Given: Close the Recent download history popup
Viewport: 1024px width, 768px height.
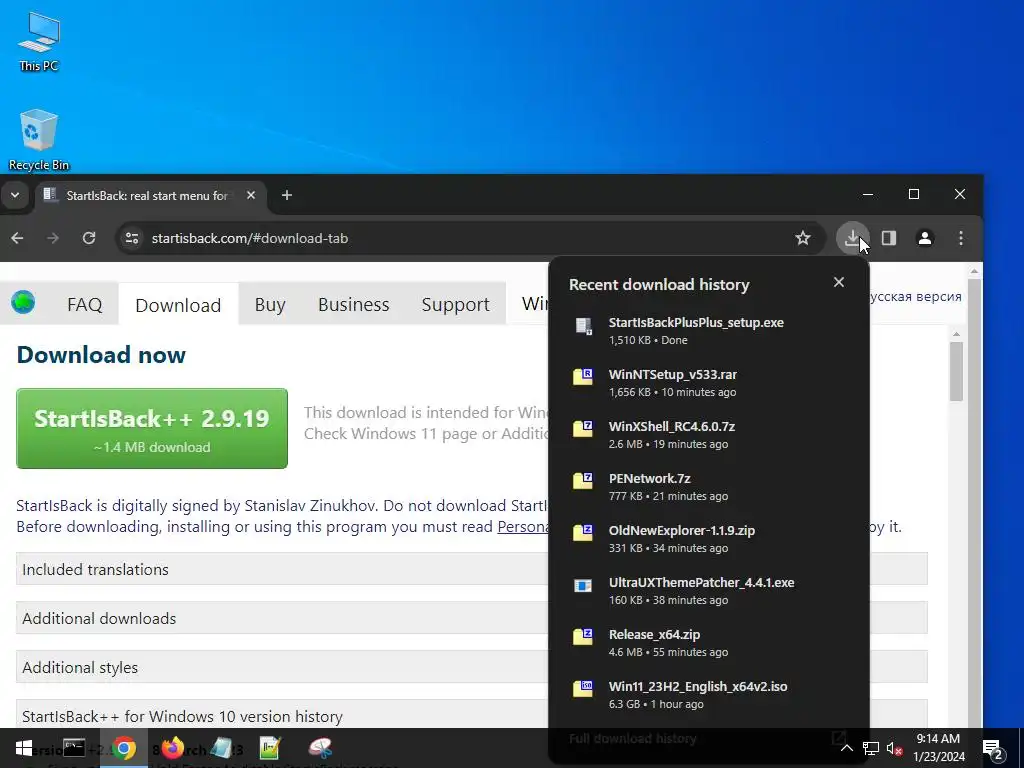Looking at the screenshot, I should pos(839,282).
